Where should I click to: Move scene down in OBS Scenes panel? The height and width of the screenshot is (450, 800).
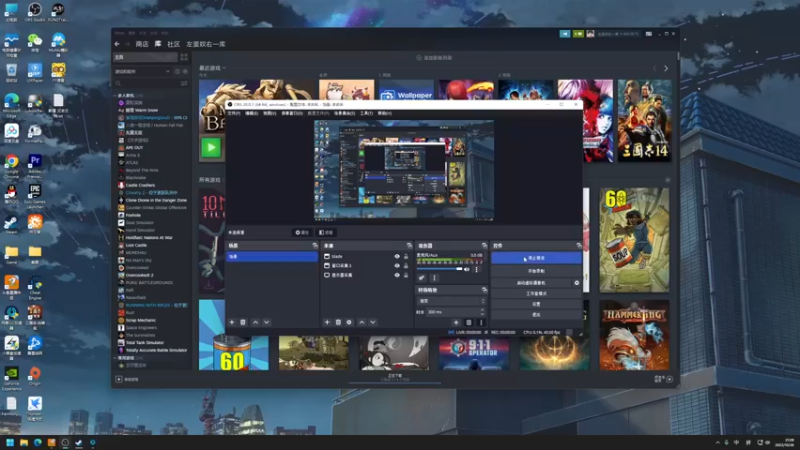pyautogui.click(x=266, y=322)
